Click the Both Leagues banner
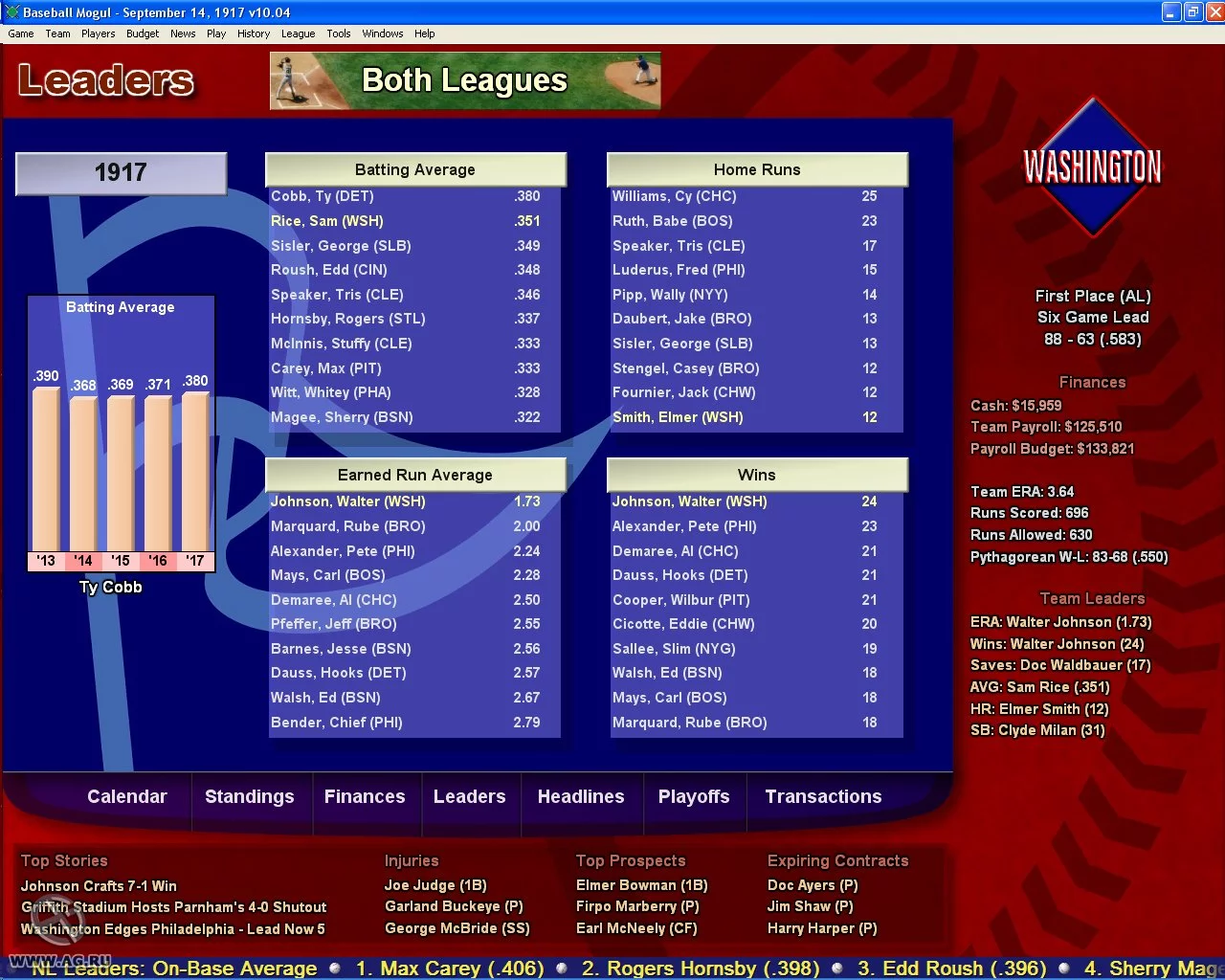Image resolution: width=1225 pixels, height=980 pixels. [465, 80]
